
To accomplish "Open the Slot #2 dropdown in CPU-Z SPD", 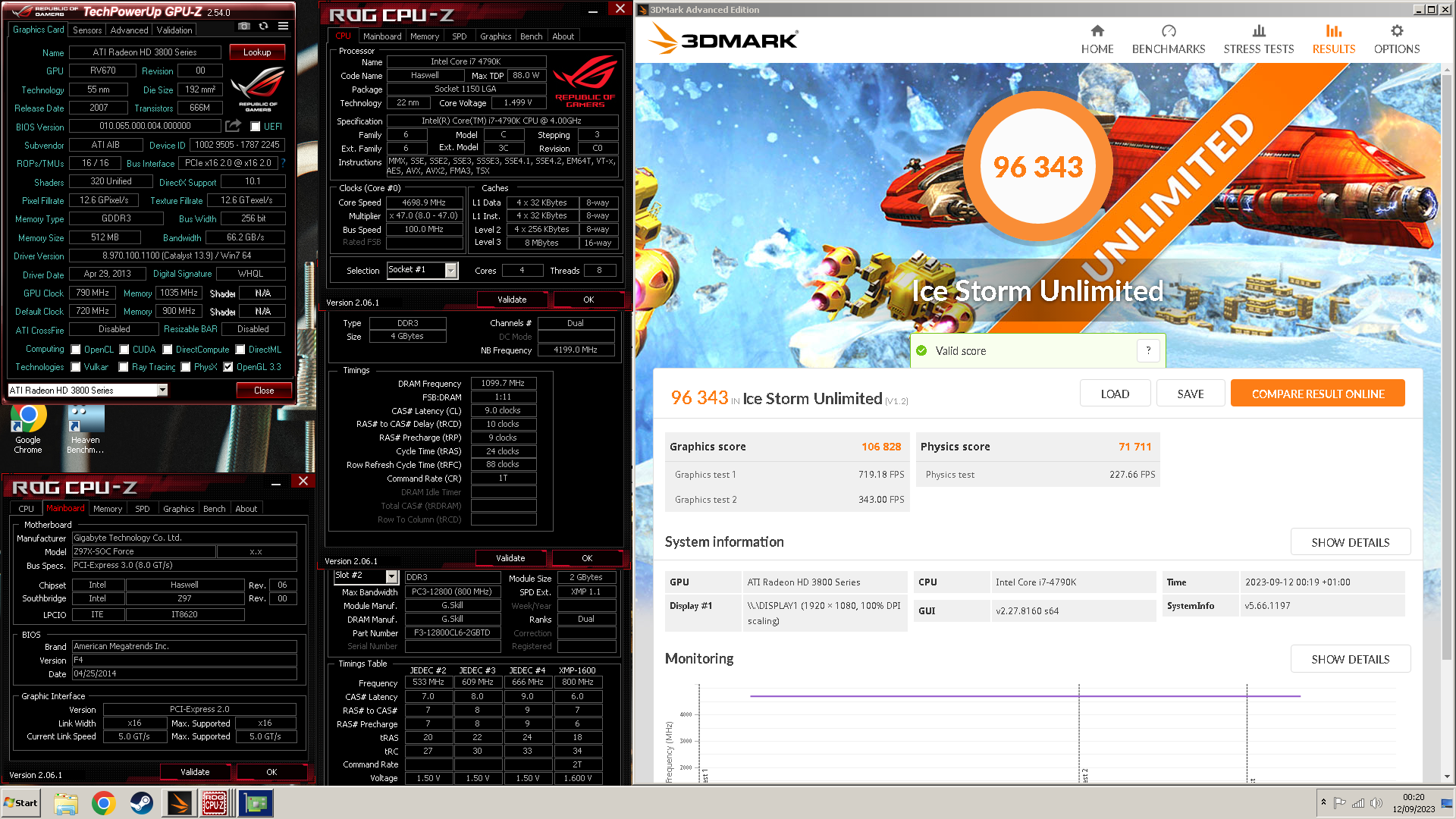I will point(392,576).
